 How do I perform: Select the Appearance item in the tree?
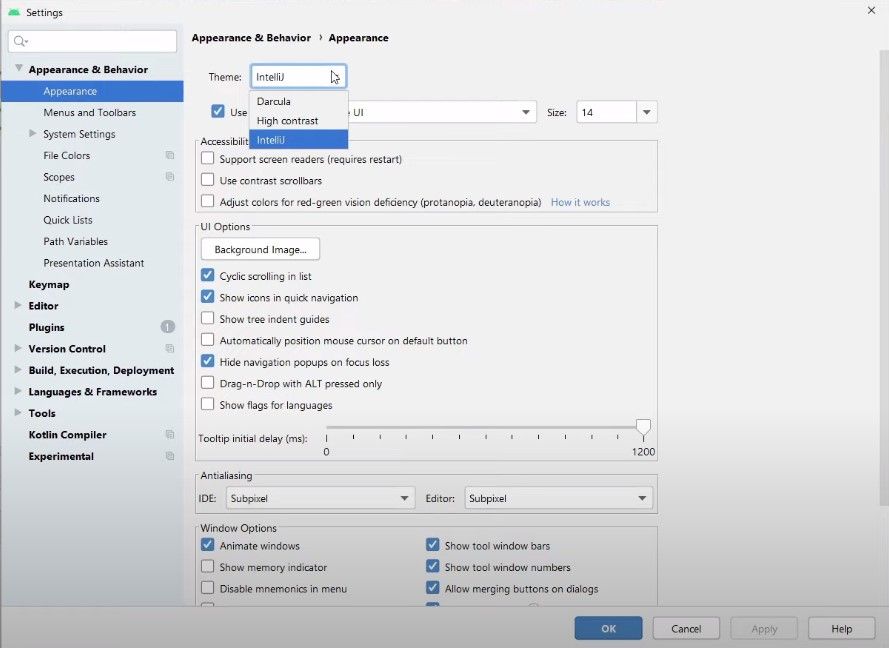click(x=92, y=91)
